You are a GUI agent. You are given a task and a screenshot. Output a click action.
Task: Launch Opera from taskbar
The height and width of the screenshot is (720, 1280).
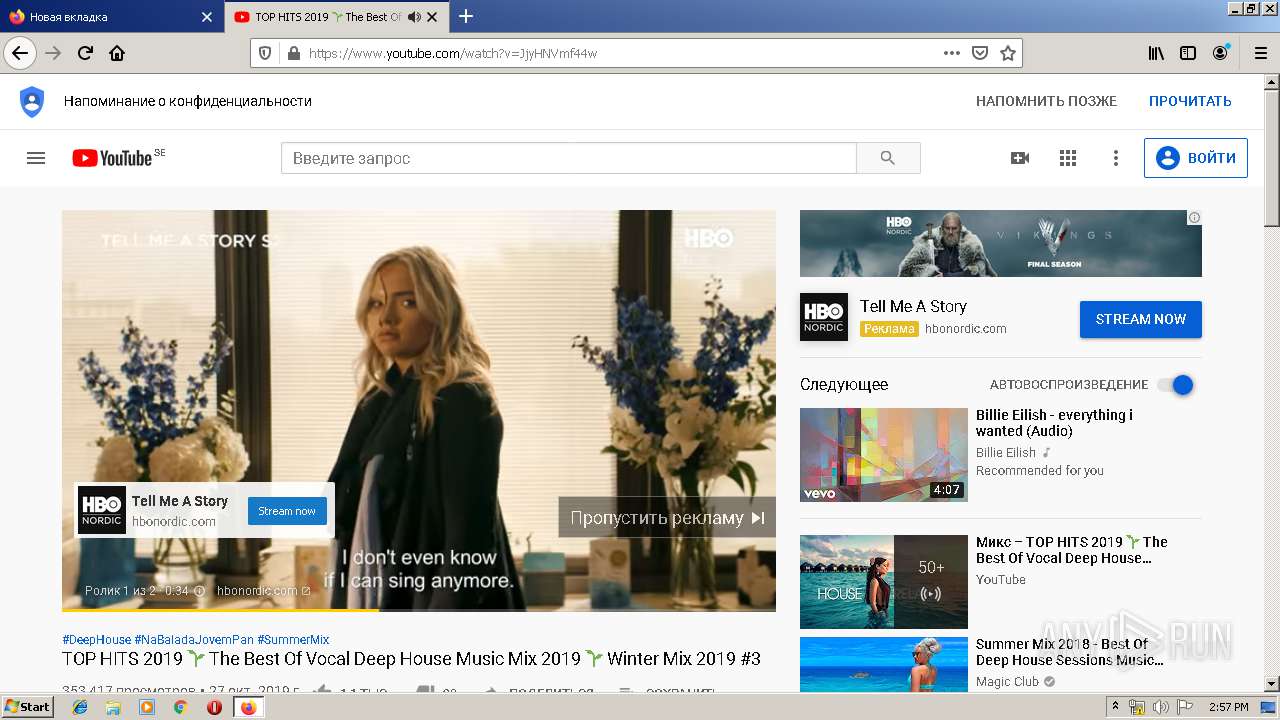(x=214, y=707)
